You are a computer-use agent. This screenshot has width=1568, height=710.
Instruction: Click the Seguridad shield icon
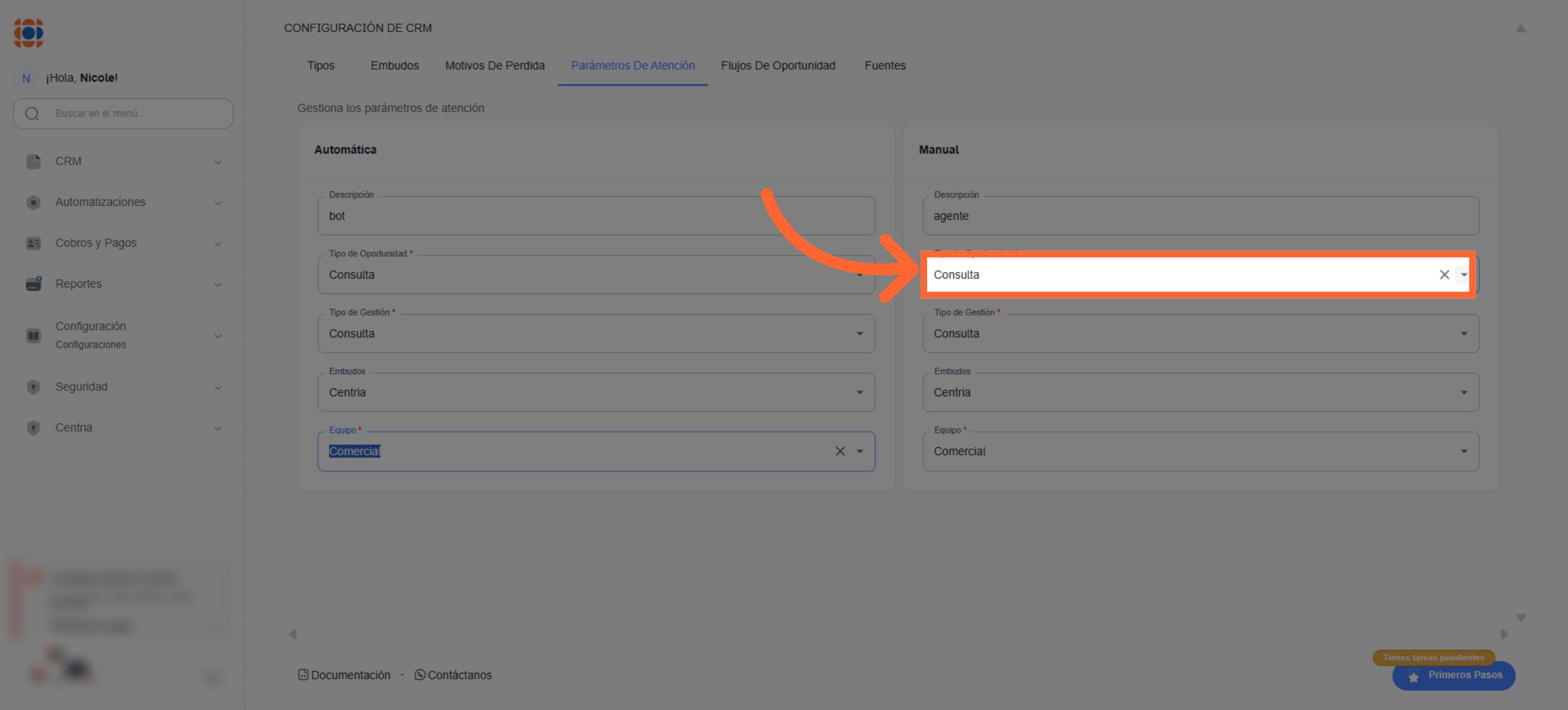[33, 387]
